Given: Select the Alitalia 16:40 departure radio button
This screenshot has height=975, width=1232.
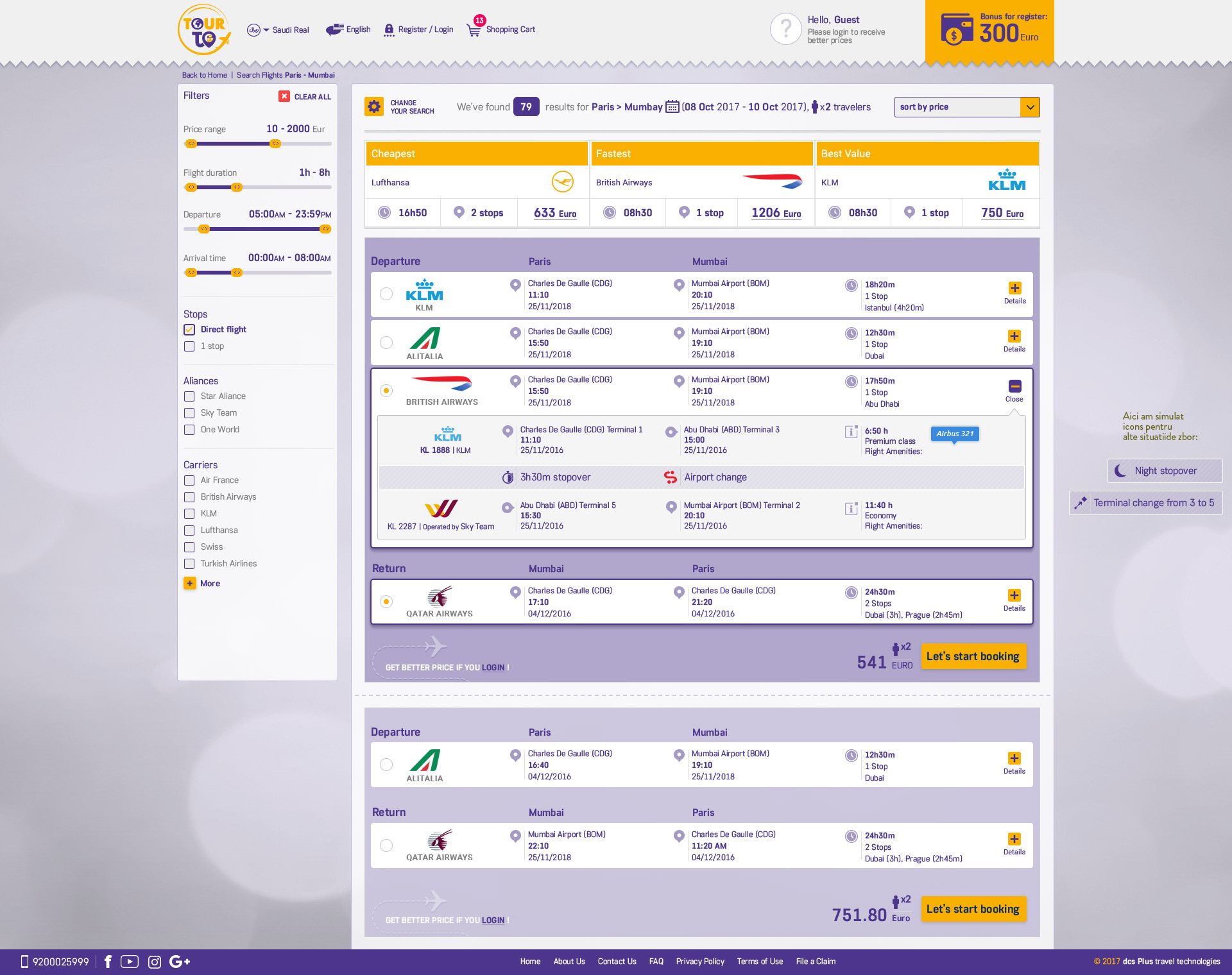Looking at the screenshot, I should click(x=386, y=765).
